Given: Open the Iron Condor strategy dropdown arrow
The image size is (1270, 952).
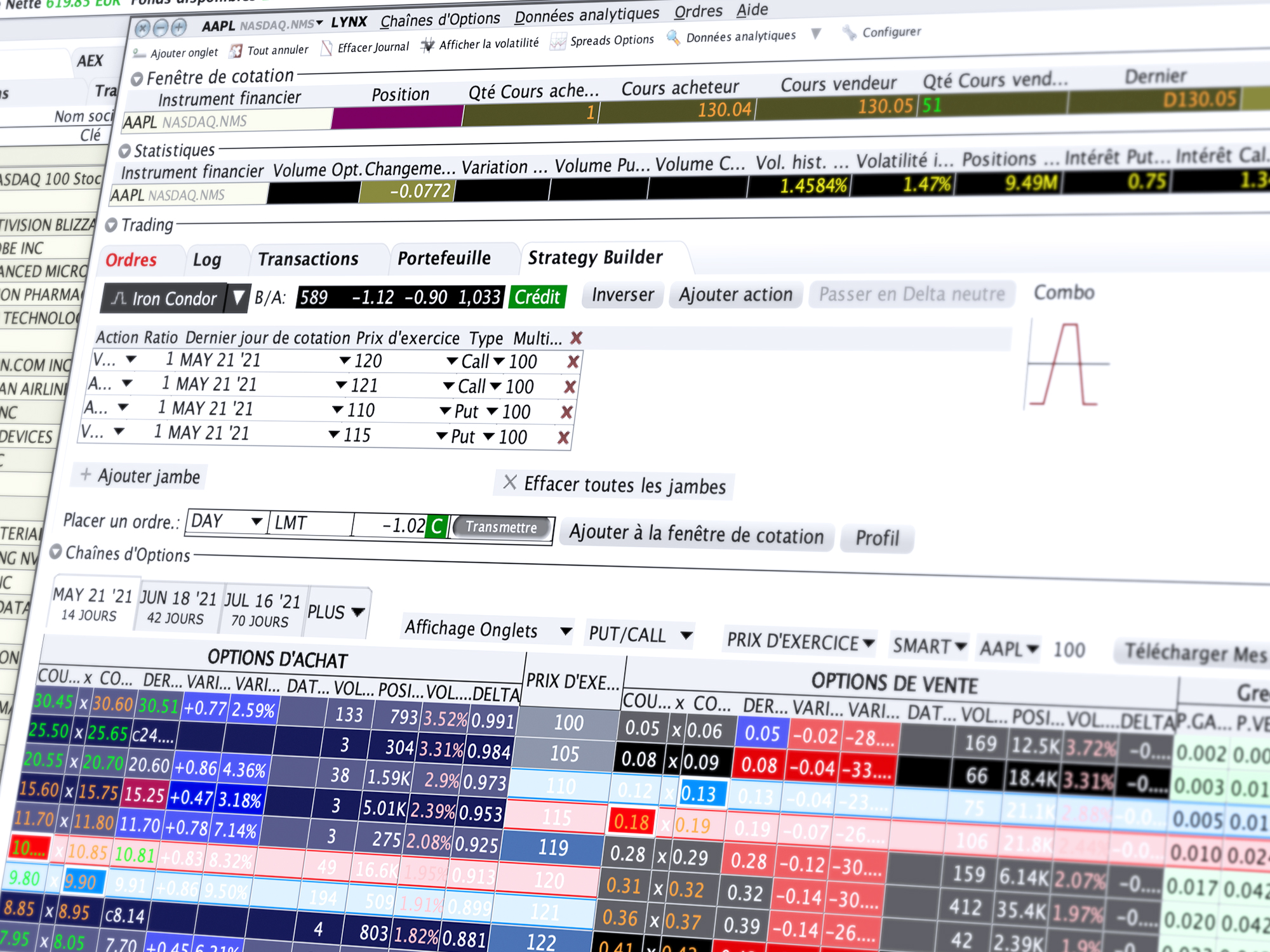Looking at the screenshot, I should point(238,298).
